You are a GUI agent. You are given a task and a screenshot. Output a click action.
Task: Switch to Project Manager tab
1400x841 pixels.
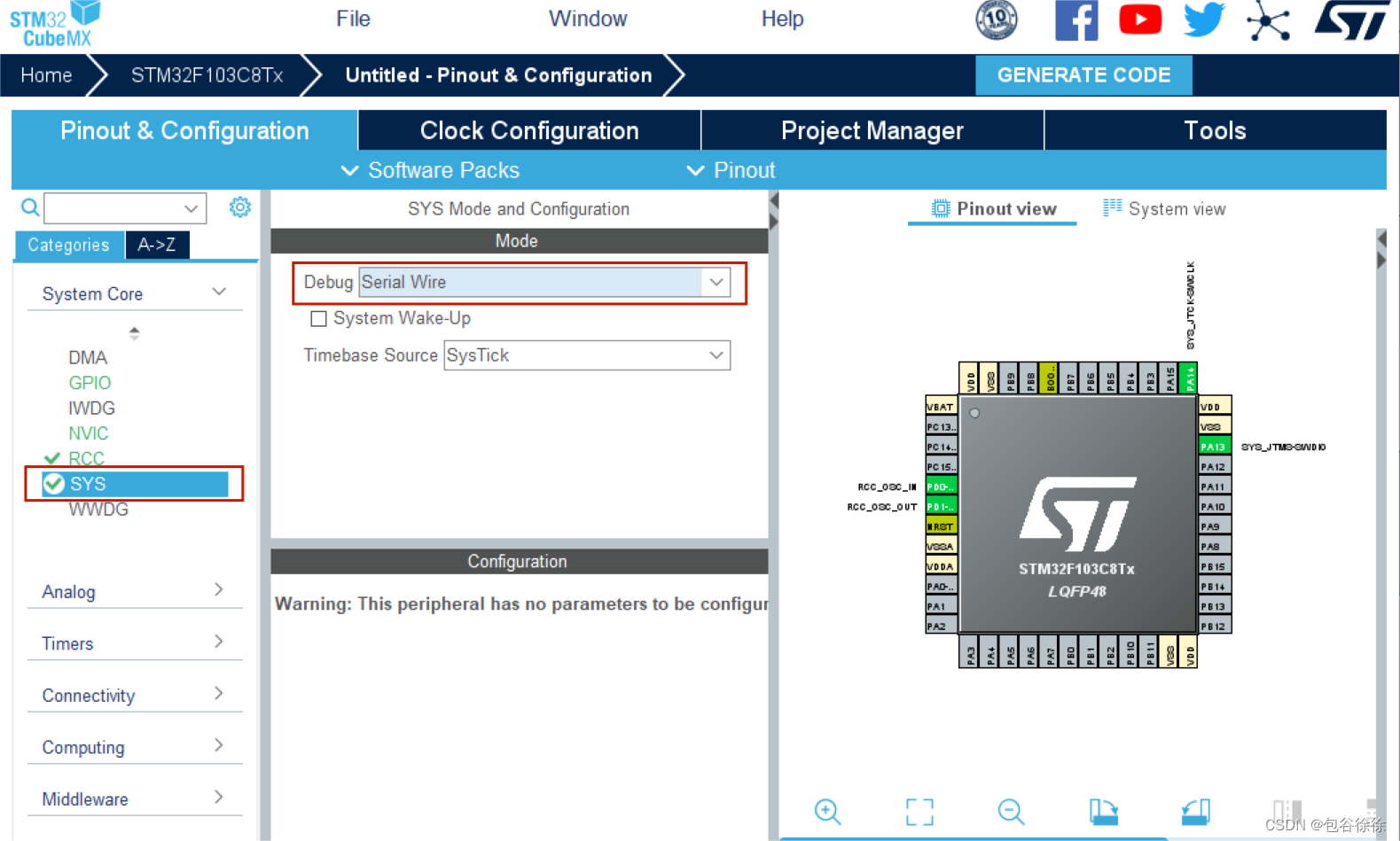point(872,130)
